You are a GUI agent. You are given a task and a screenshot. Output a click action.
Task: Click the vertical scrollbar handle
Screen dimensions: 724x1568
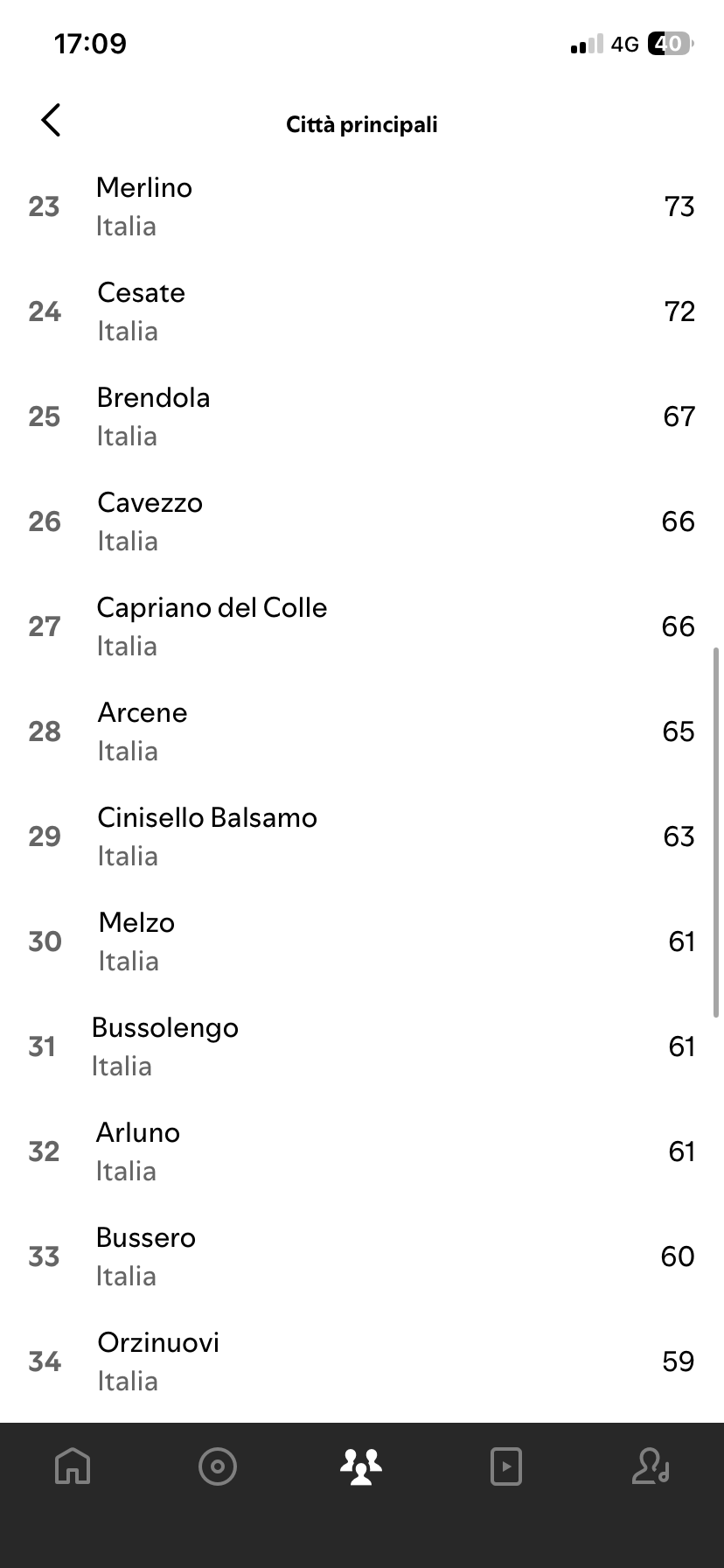[717, 831]
